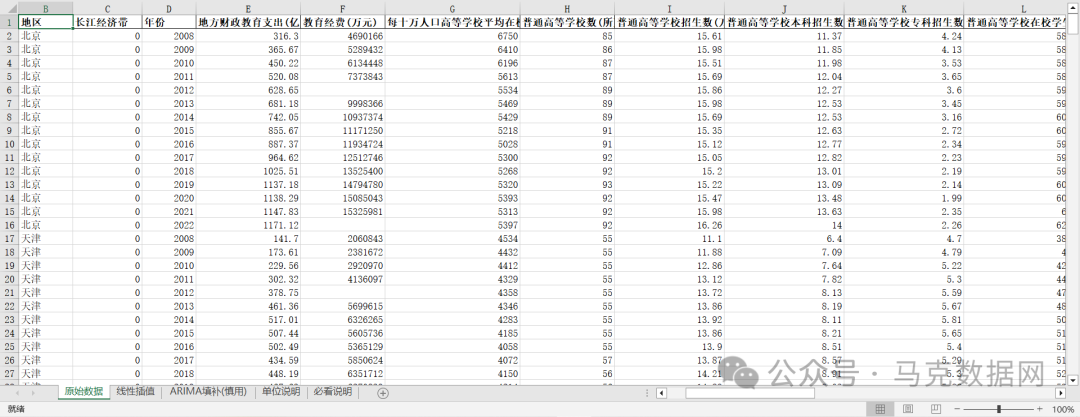Select column C header

pos(107,8)
